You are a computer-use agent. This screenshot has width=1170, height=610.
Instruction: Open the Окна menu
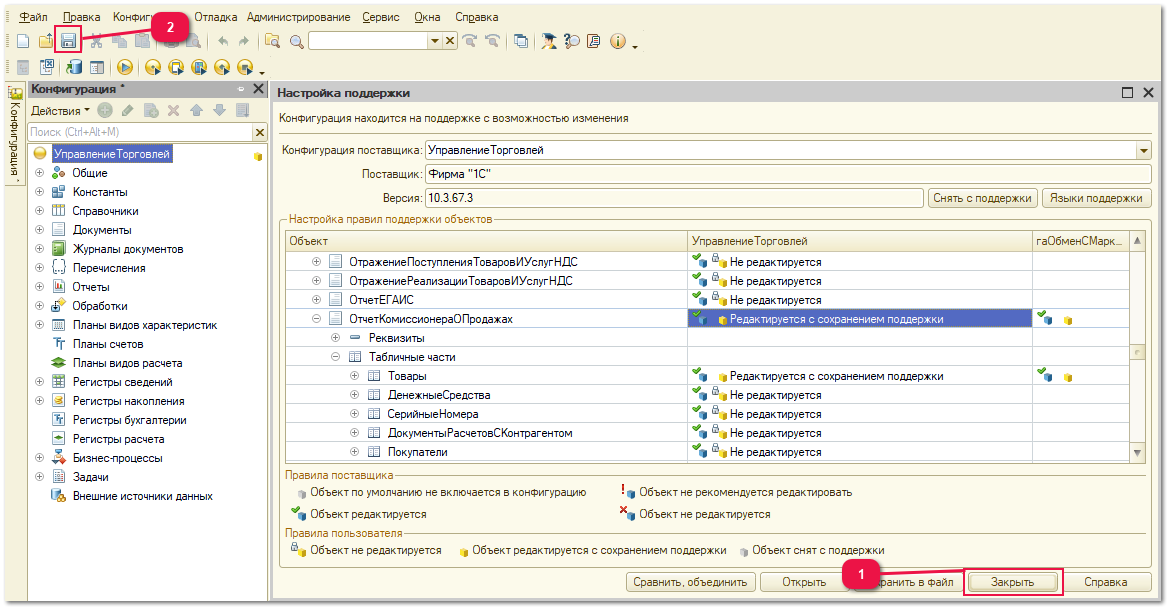[x=427, y=16]
